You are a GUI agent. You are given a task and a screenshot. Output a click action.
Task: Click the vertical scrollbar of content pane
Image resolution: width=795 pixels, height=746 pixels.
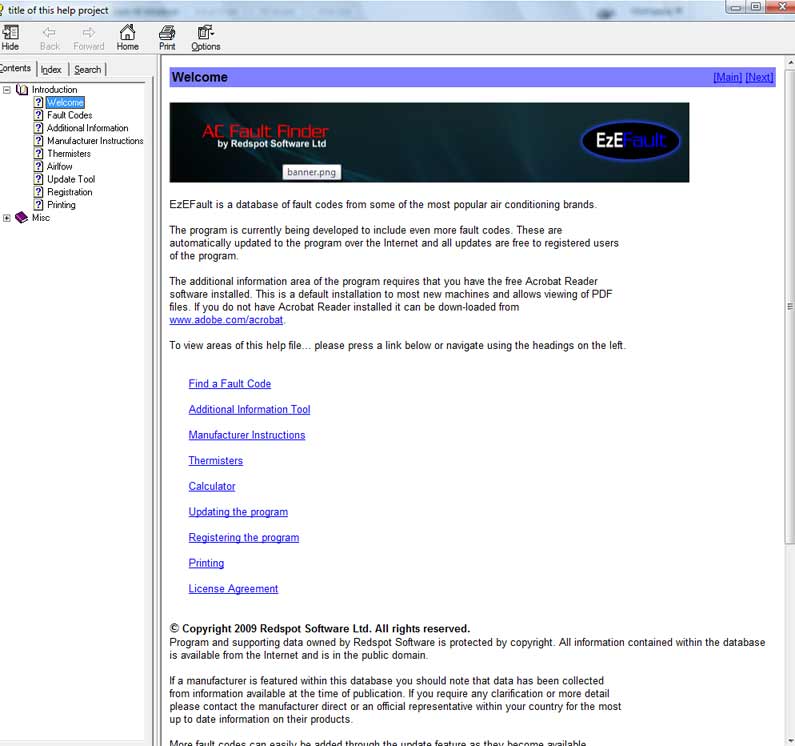coord(788,400)
